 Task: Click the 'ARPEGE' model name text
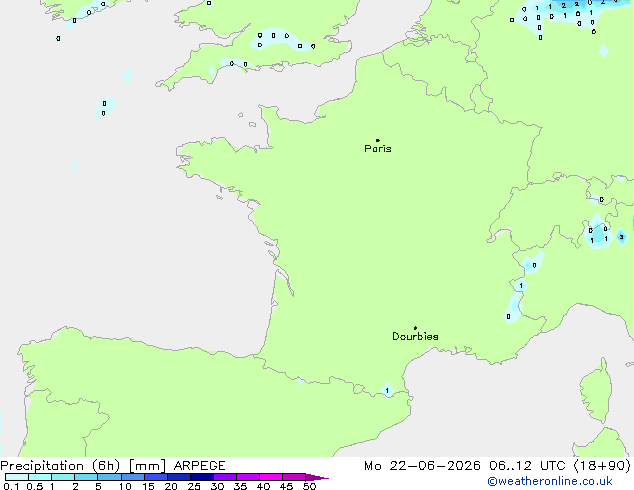tap(199, 466)
